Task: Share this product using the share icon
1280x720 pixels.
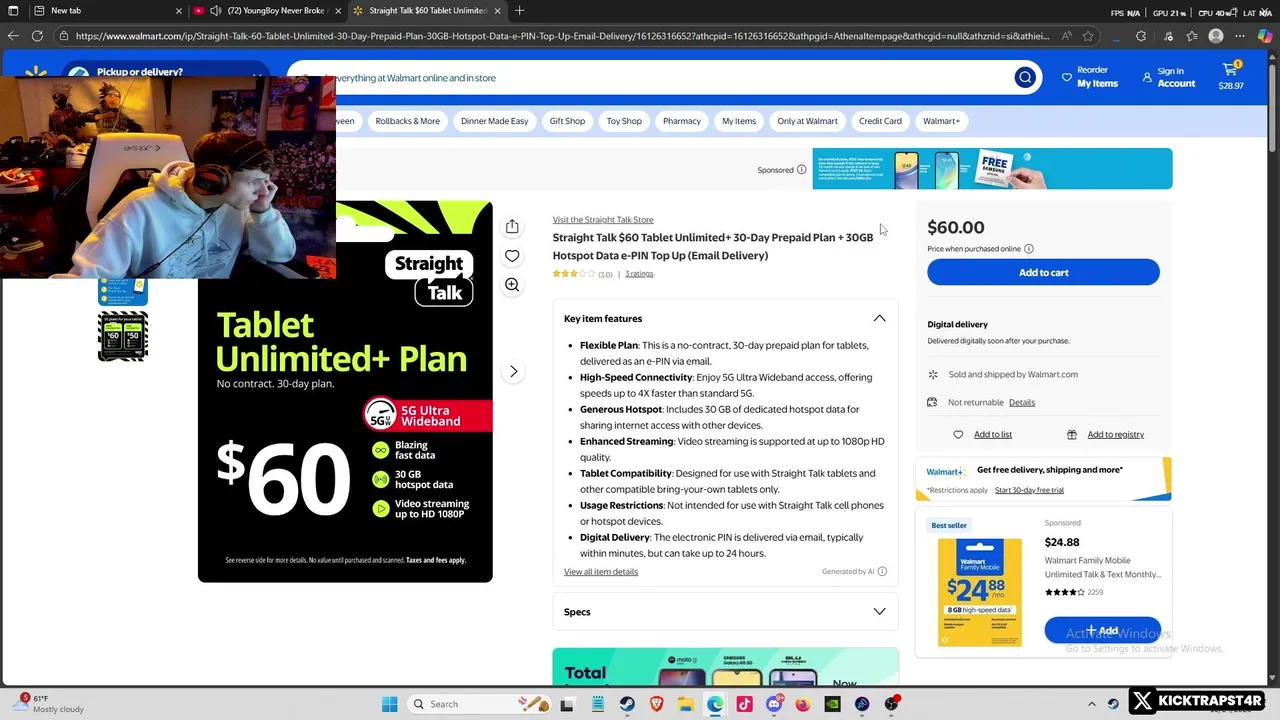Action: [x=512, y=226]
